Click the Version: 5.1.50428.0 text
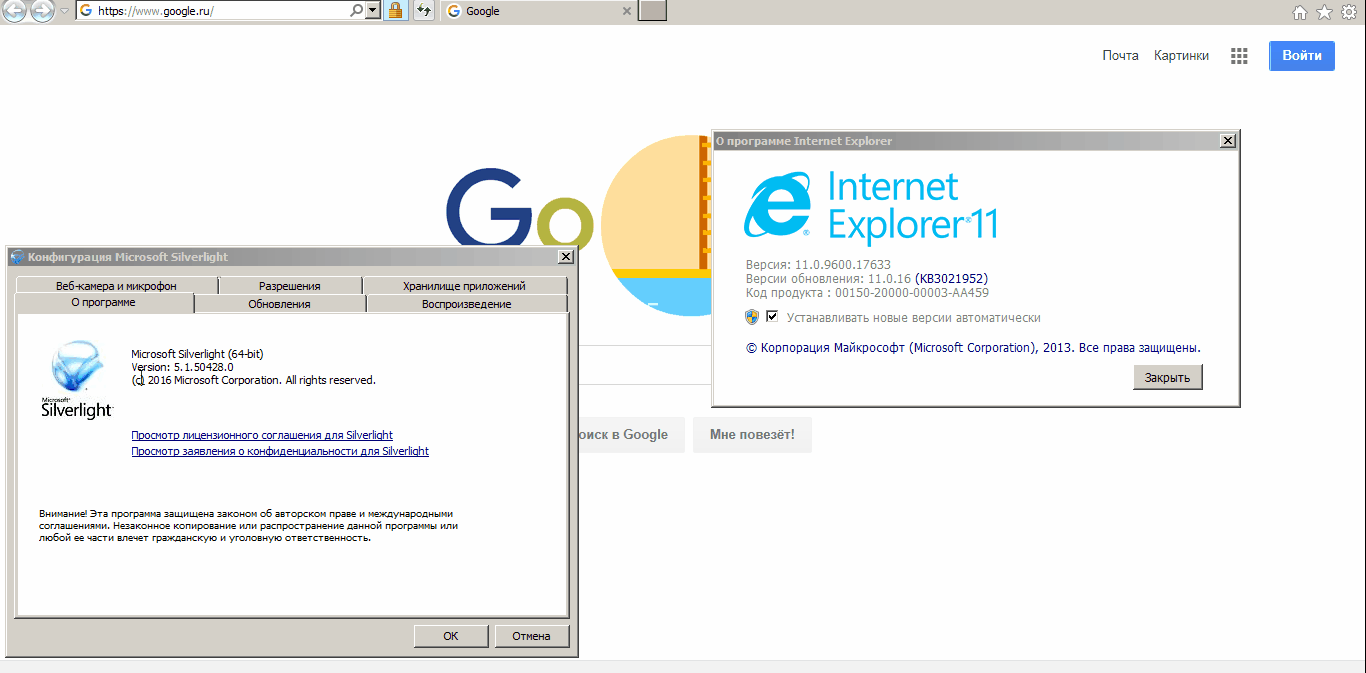The height and width of the screenshot is (673, 1366). point(182,367)
